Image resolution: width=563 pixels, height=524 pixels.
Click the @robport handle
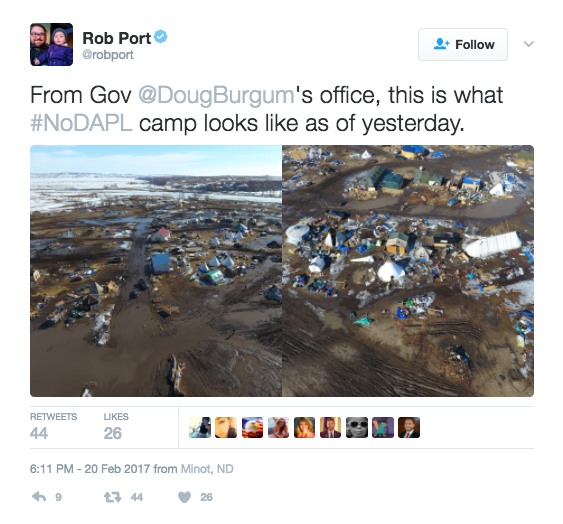[108, 55]
